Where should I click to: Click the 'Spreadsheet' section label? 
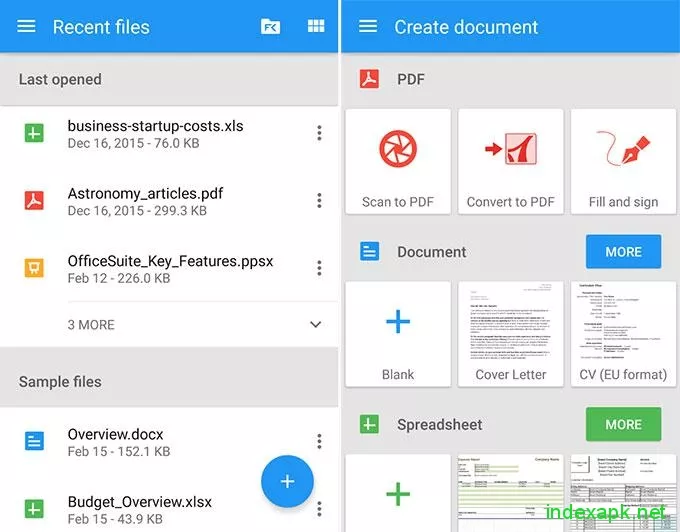point(440,424)
